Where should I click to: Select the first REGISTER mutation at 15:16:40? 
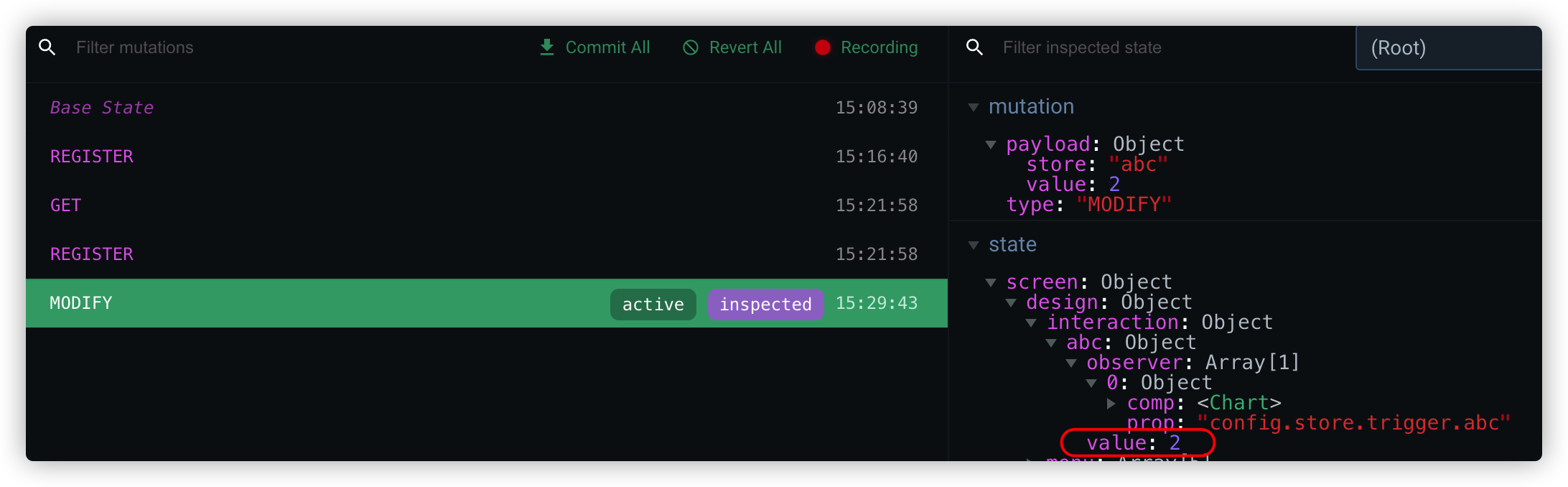coord(92,157)
